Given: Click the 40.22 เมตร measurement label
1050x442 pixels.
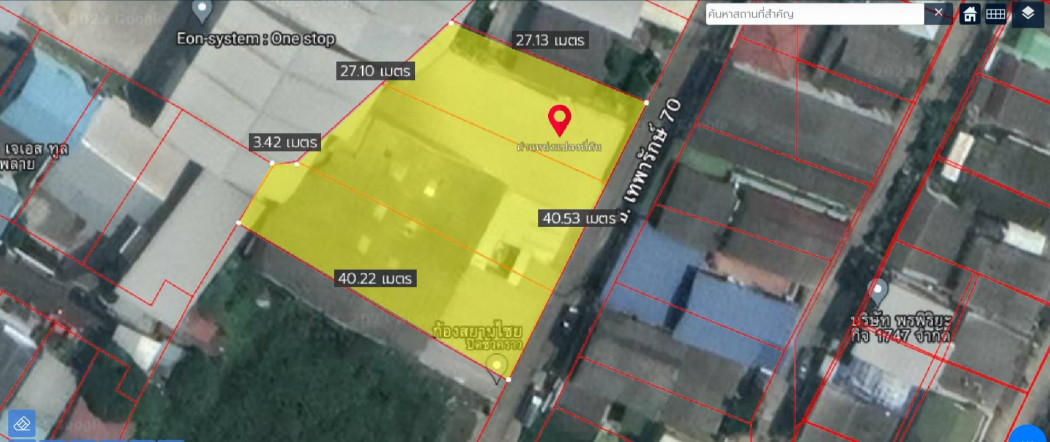Looking at the screenshot, I should [x=376, y=278].
